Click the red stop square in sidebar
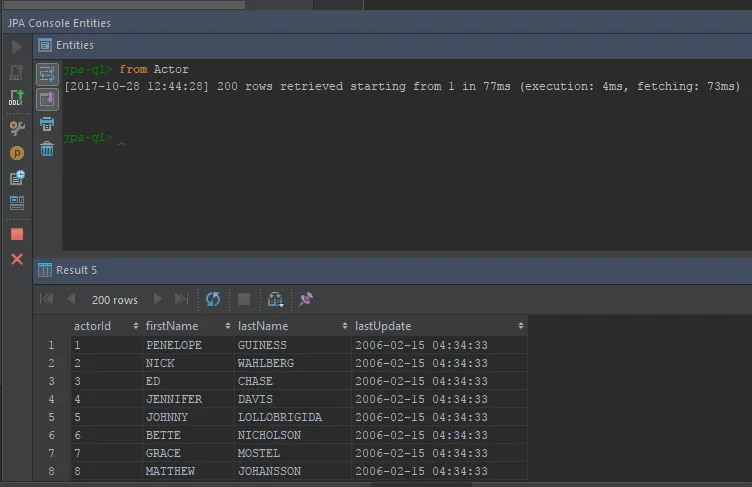The height and width of the screenshot is (487, 752). (x=17, y=234)
